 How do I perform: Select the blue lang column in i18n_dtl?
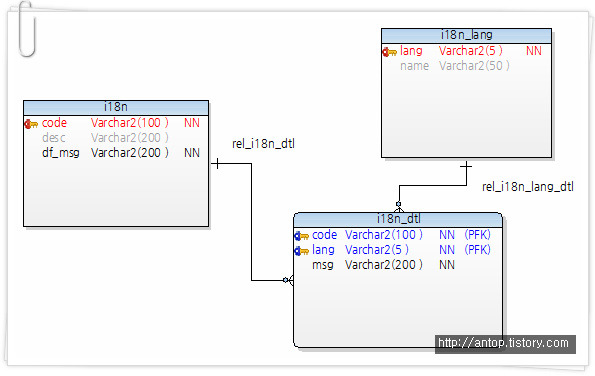pyautogui.click(x=323, y=250)
